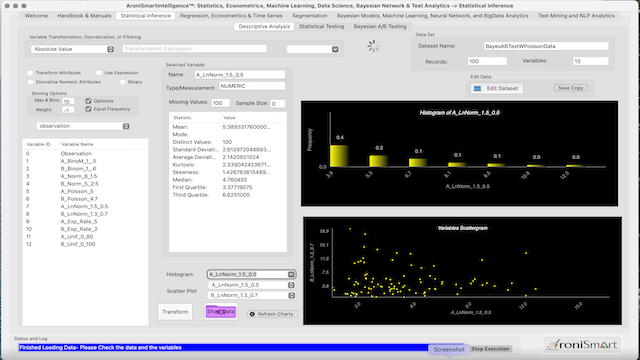Open Bayesian A/B Testing sub-tab
Image resolution: width=640 pixels, height=360 pixels.
click(x=380, y=26)
